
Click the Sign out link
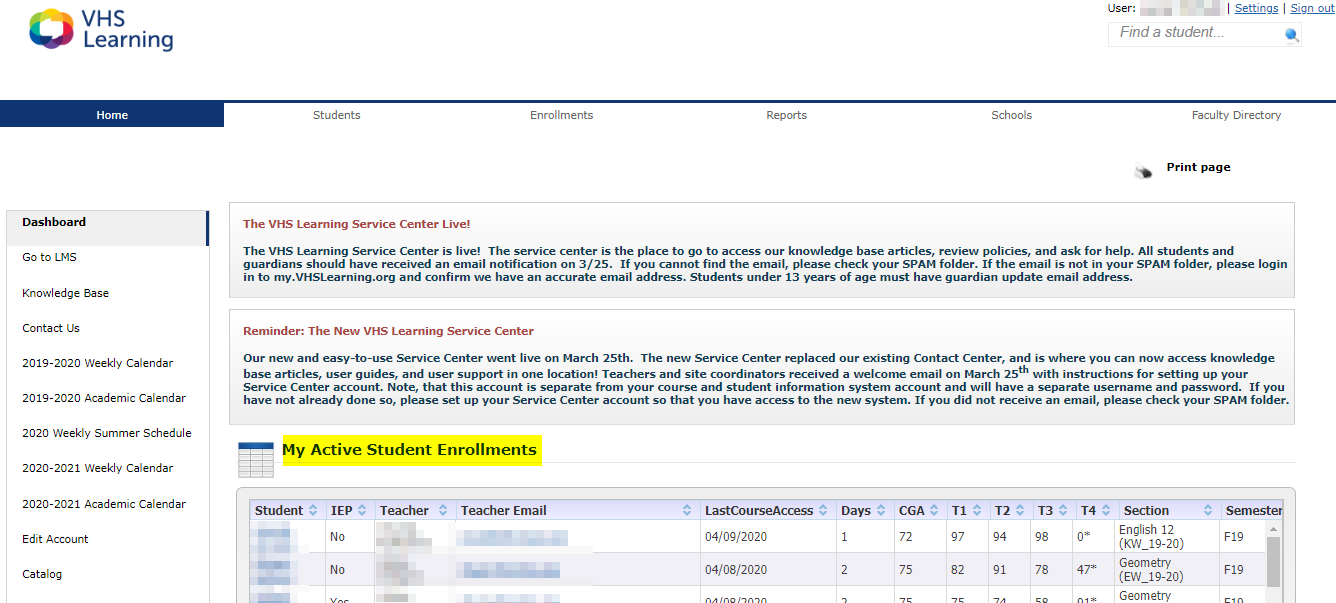[x=1312, y=8]
